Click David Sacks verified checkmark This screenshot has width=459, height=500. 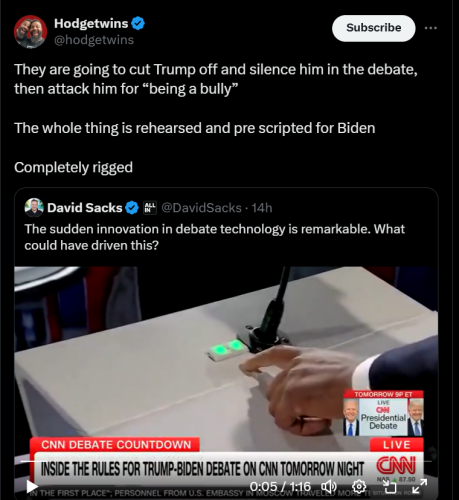132,208
